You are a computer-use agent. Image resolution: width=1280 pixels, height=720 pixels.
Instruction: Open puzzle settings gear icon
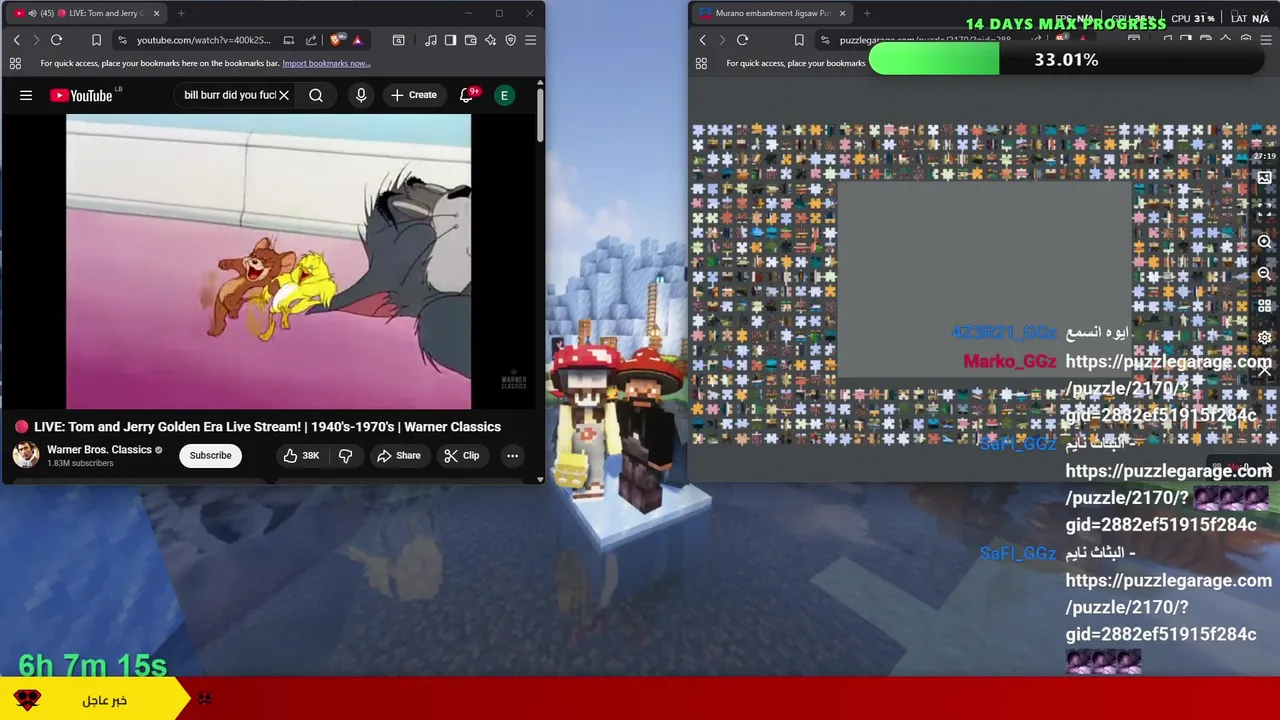point(1264,337)
